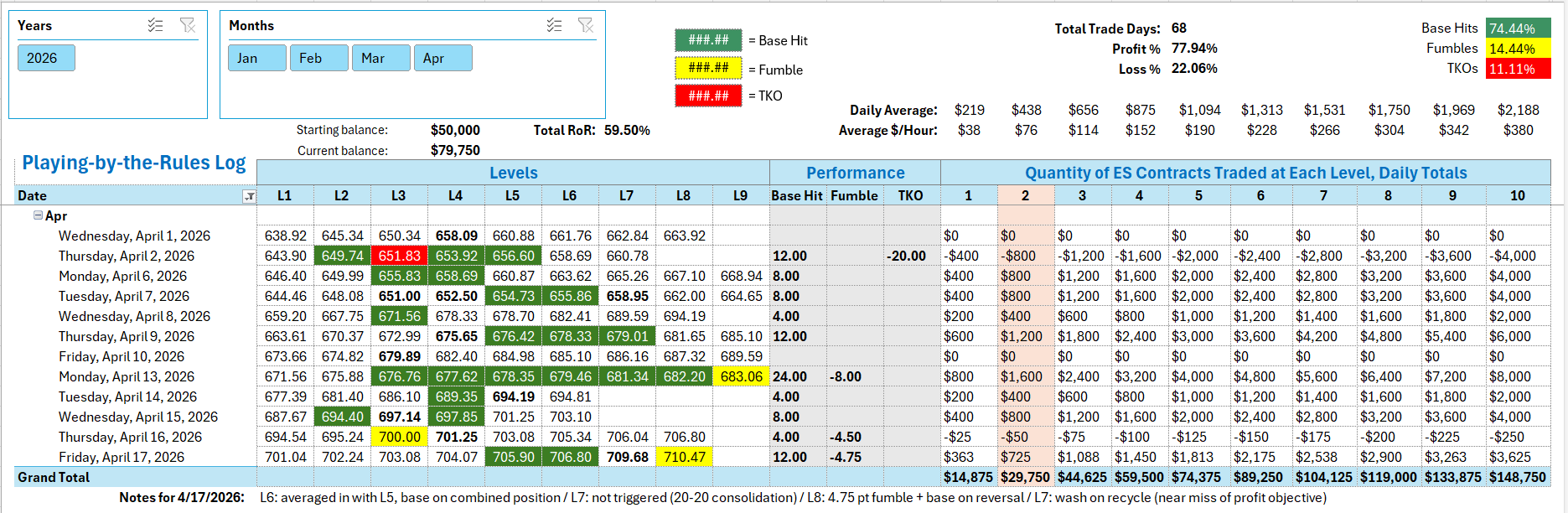
Task: Clear filter on the Years slicer
Action: point(188,26)
